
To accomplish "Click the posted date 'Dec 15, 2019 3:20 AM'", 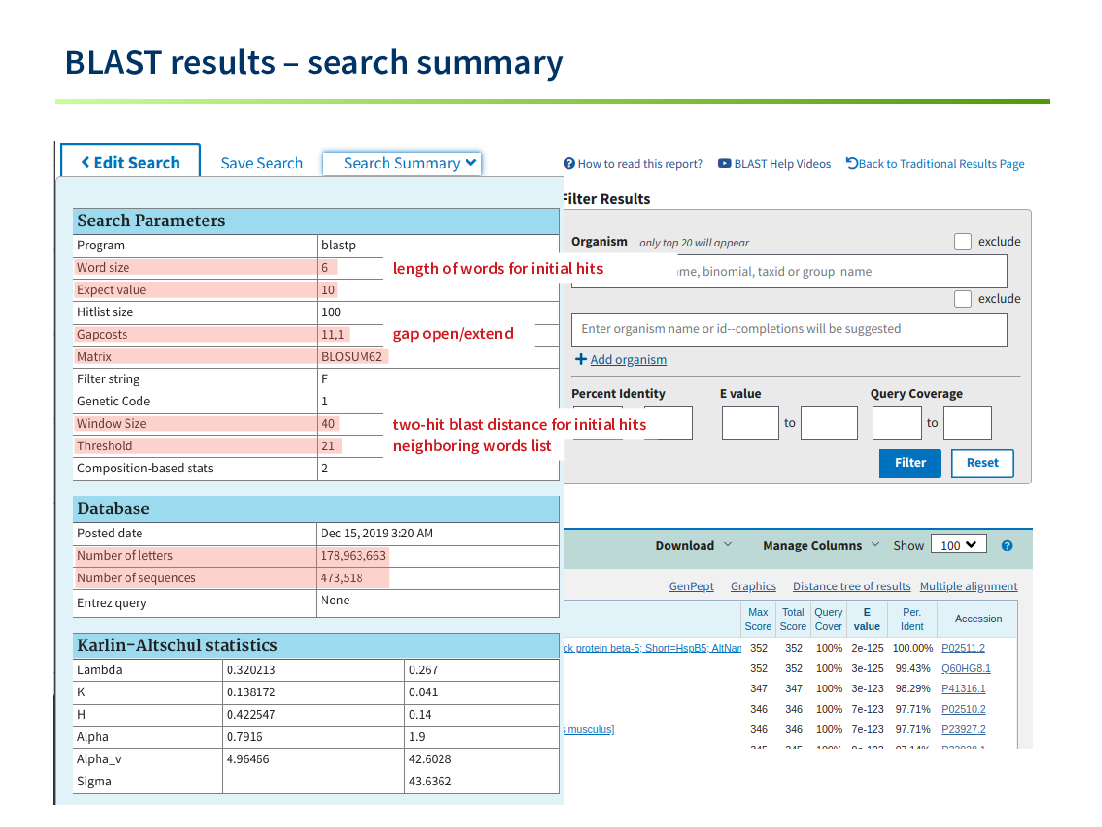I will [377, 533].
